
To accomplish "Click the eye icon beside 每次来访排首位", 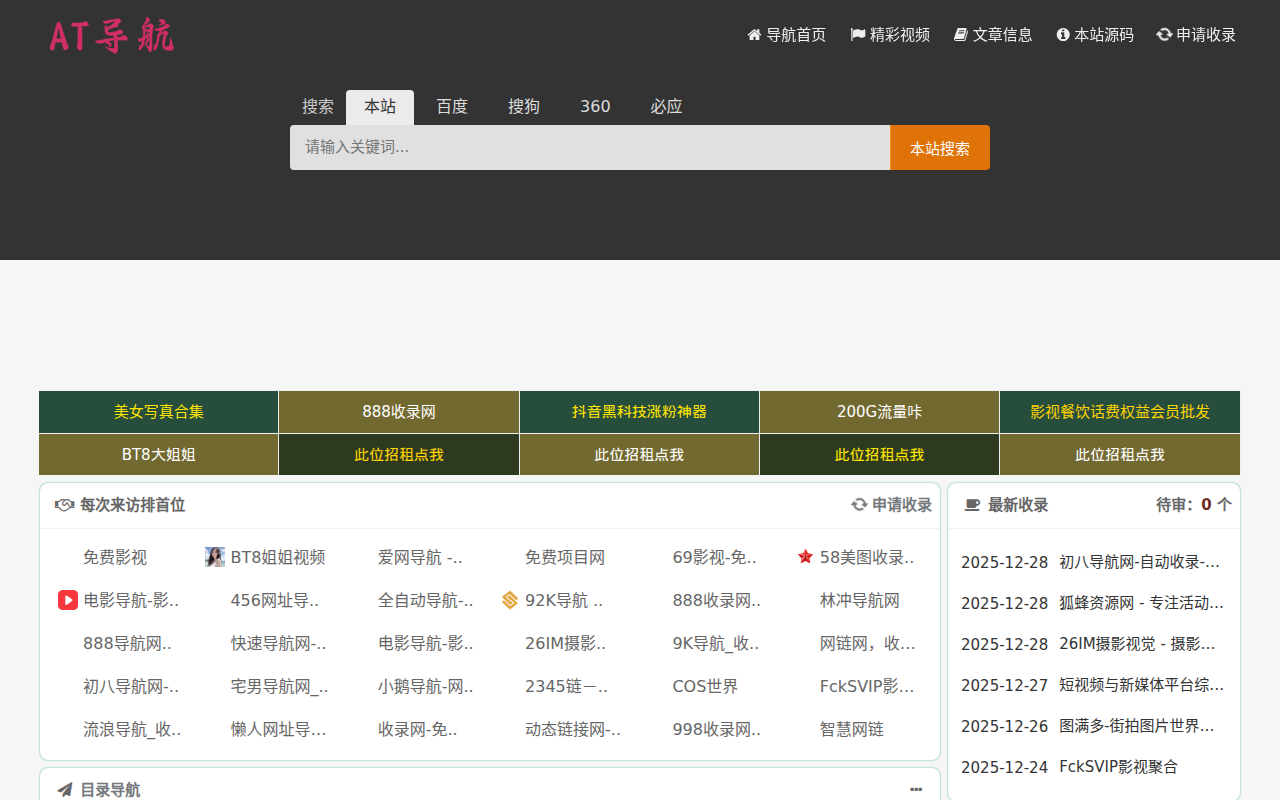I will tap(63, 505).
